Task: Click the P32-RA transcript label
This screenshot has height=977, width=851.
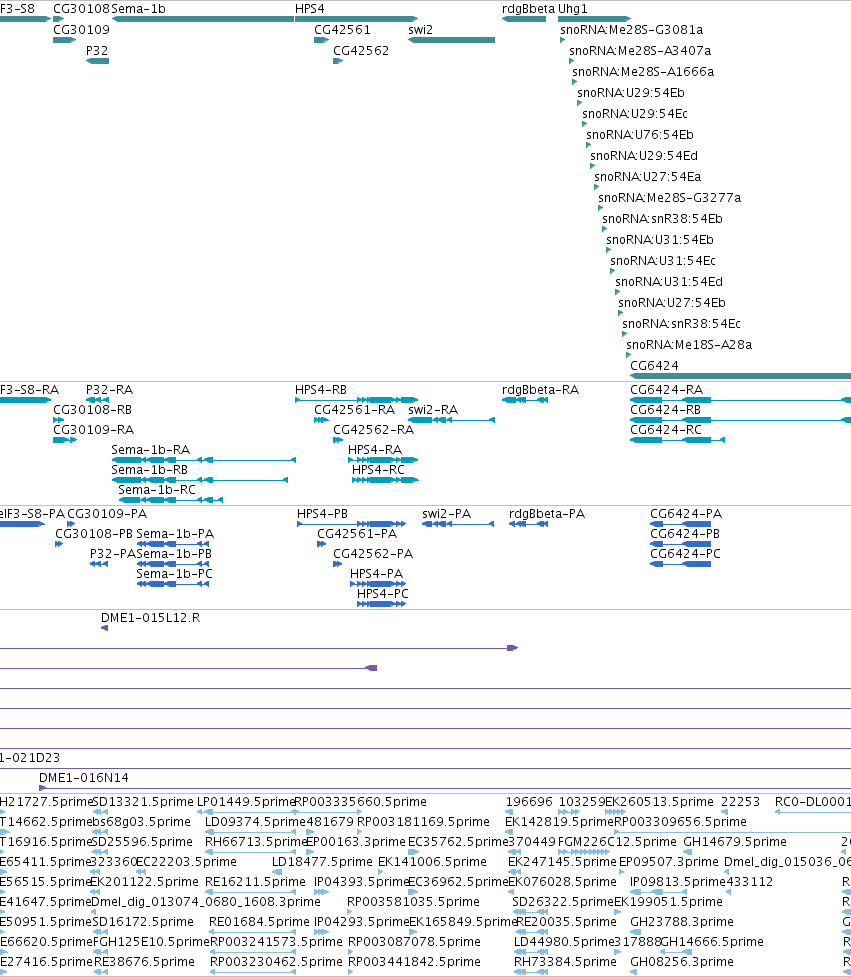Action: point(109,390)
